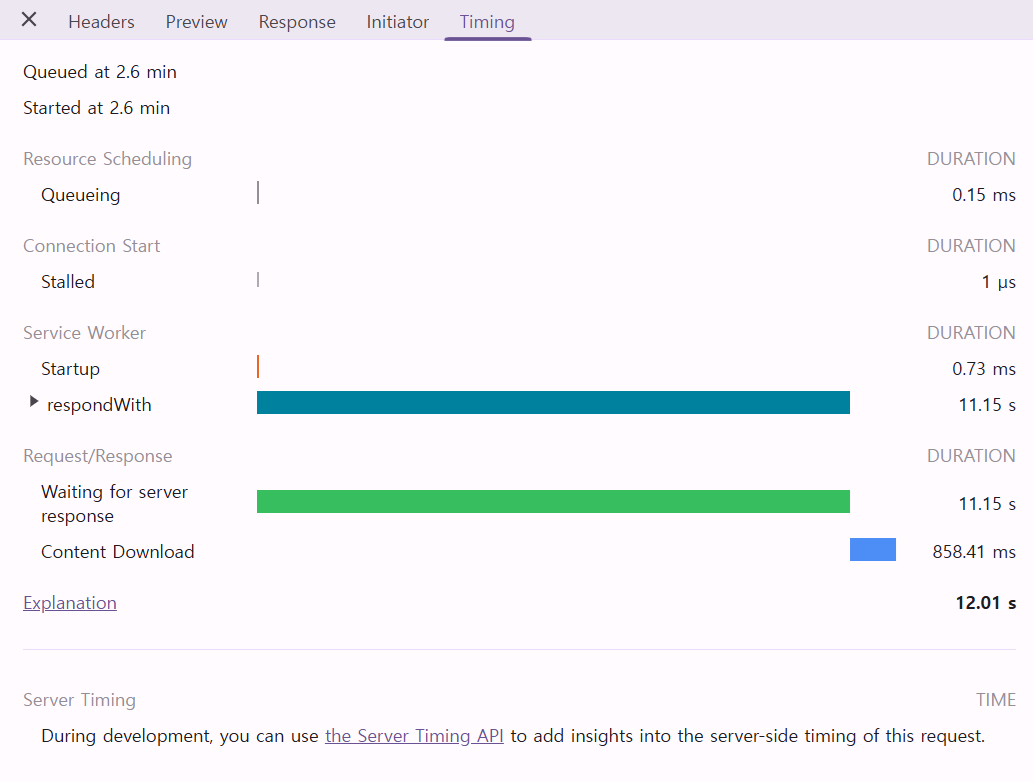Screen dimensions: 1033x782
Task: Click the orange Startup timing marker
Action: tap(258, 367)
